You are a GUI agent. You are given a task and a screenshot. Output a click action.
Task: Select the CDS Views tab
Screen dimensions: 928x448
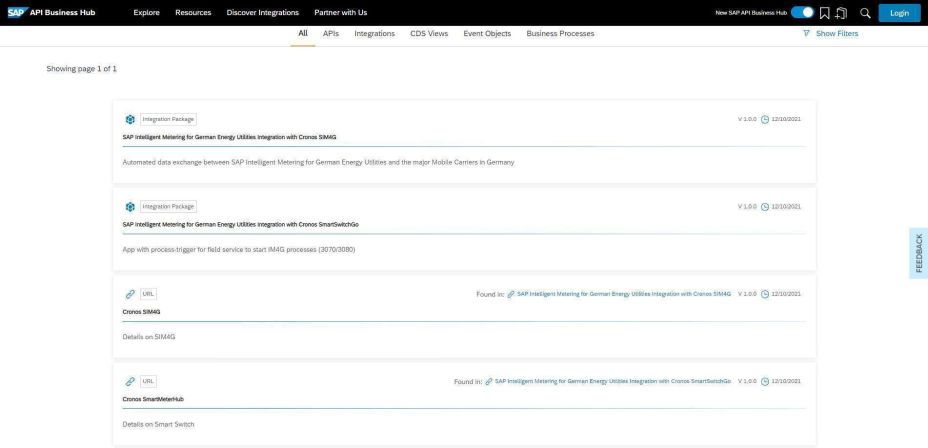pyautogui.click(x=429, y=34)
